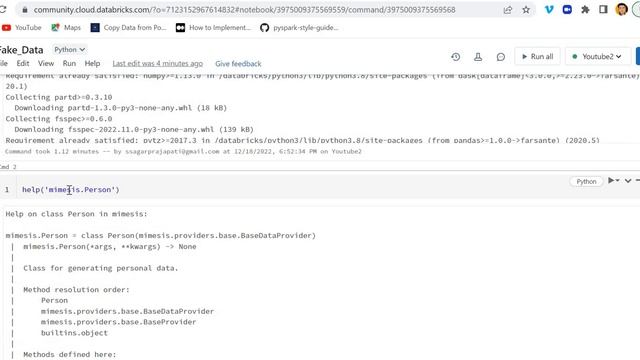This screenshot has height=360, width=640.
Task: Open the How to Implement... bookmark
Action: (213, 28)
